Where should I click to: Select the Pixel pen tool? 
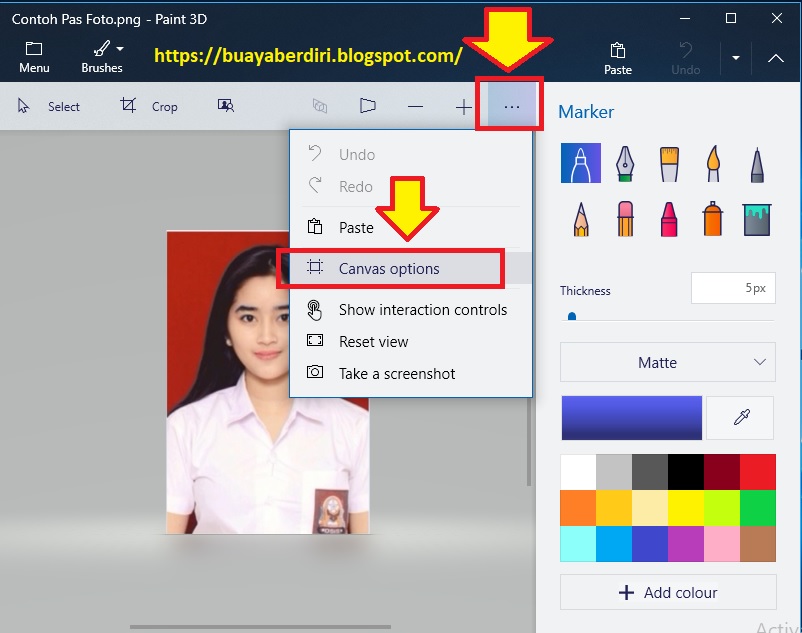(x=757, y=163)
